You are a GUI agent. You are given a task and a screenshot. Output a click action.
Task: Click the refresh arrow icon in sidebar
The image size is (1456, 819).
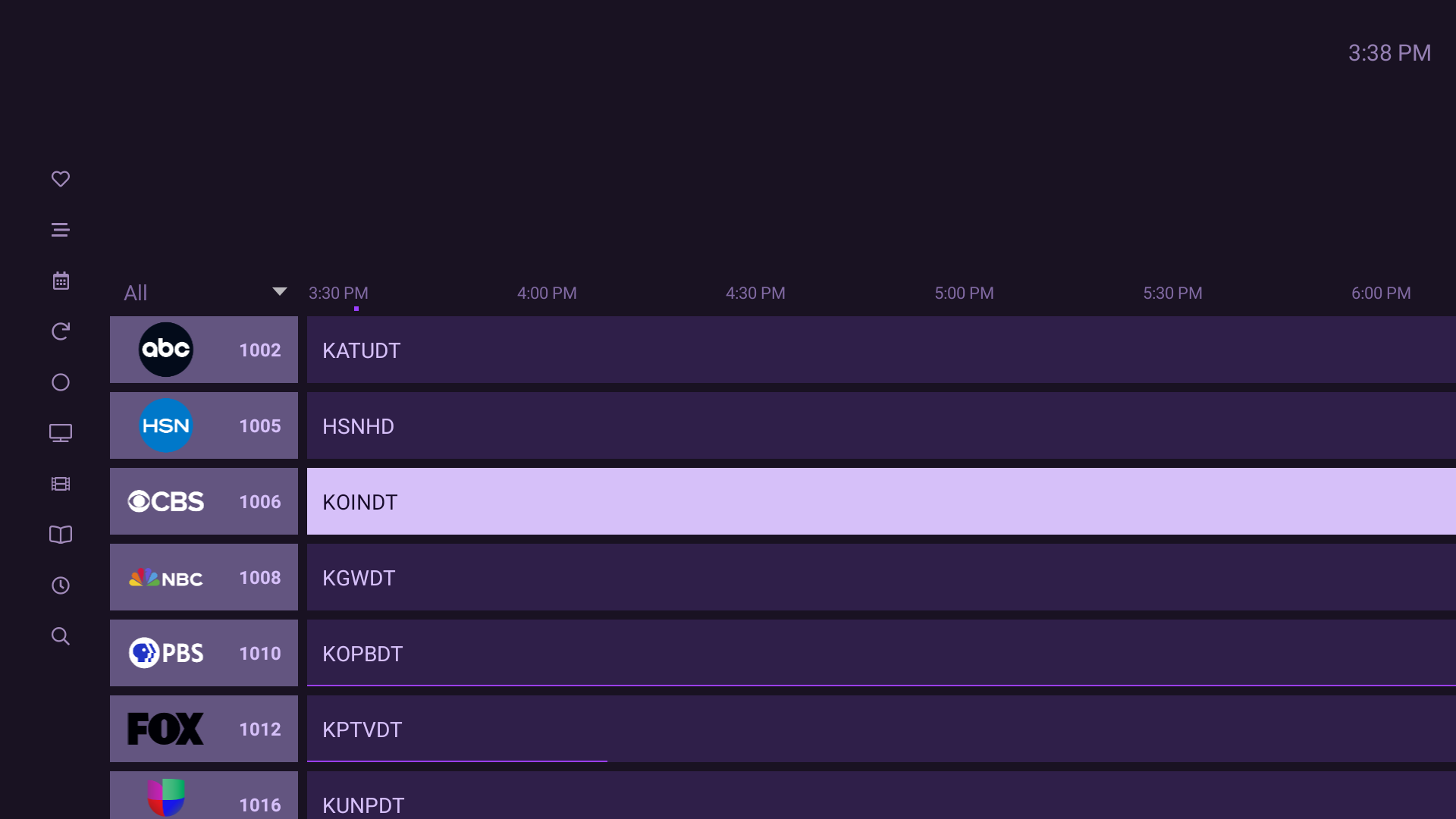pos(61,331)
